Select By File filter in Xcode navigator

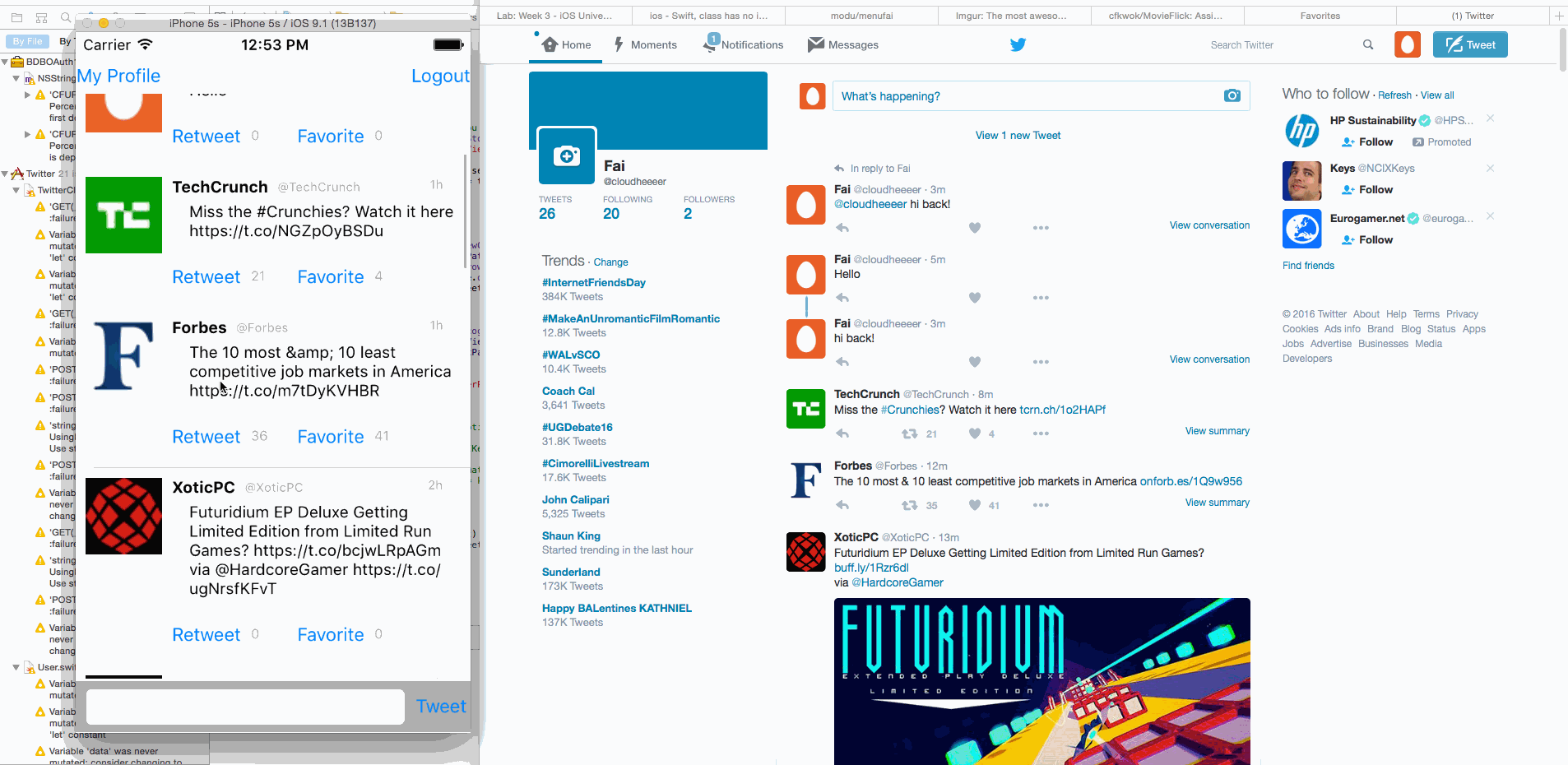27,41
